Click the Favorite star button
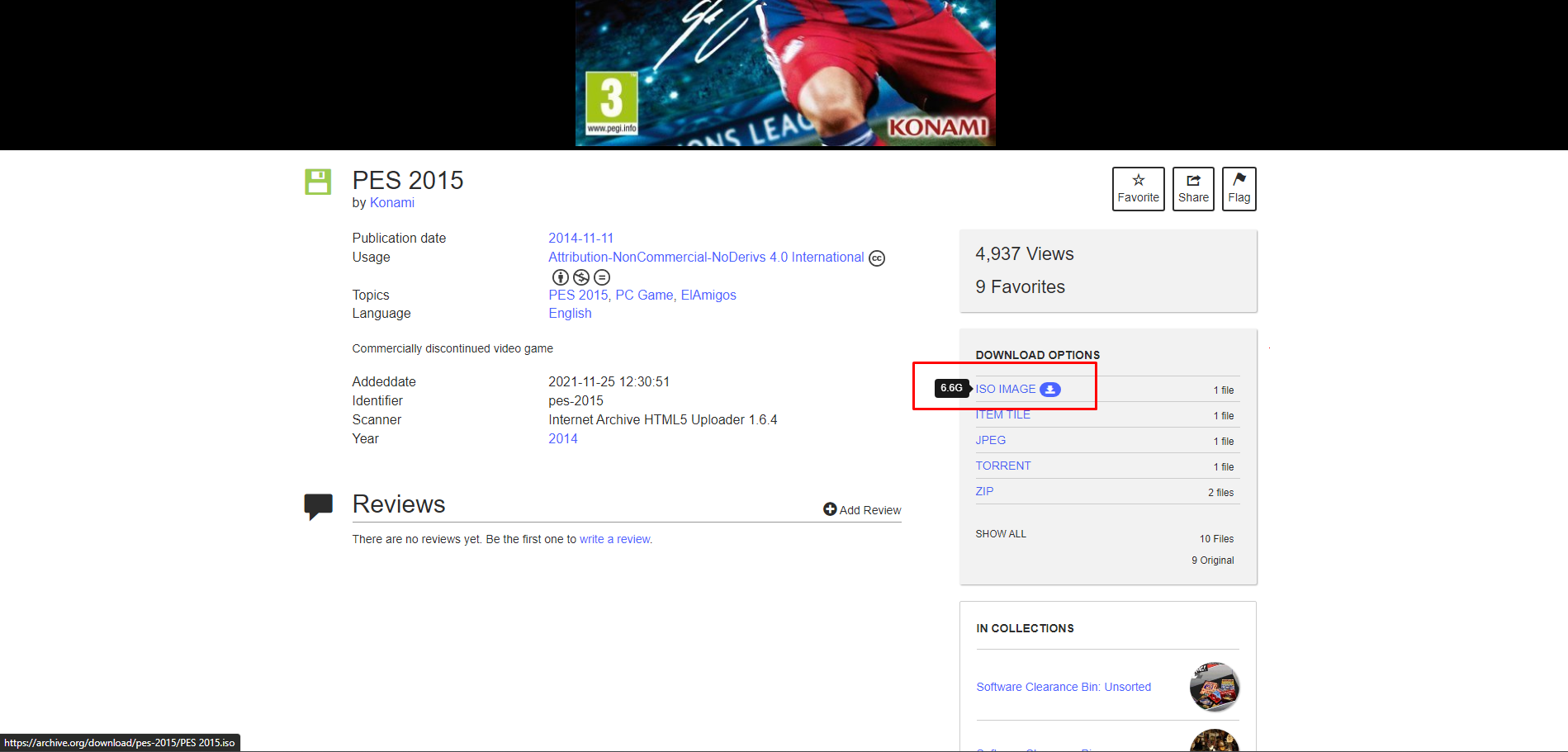 (1138, 189)
